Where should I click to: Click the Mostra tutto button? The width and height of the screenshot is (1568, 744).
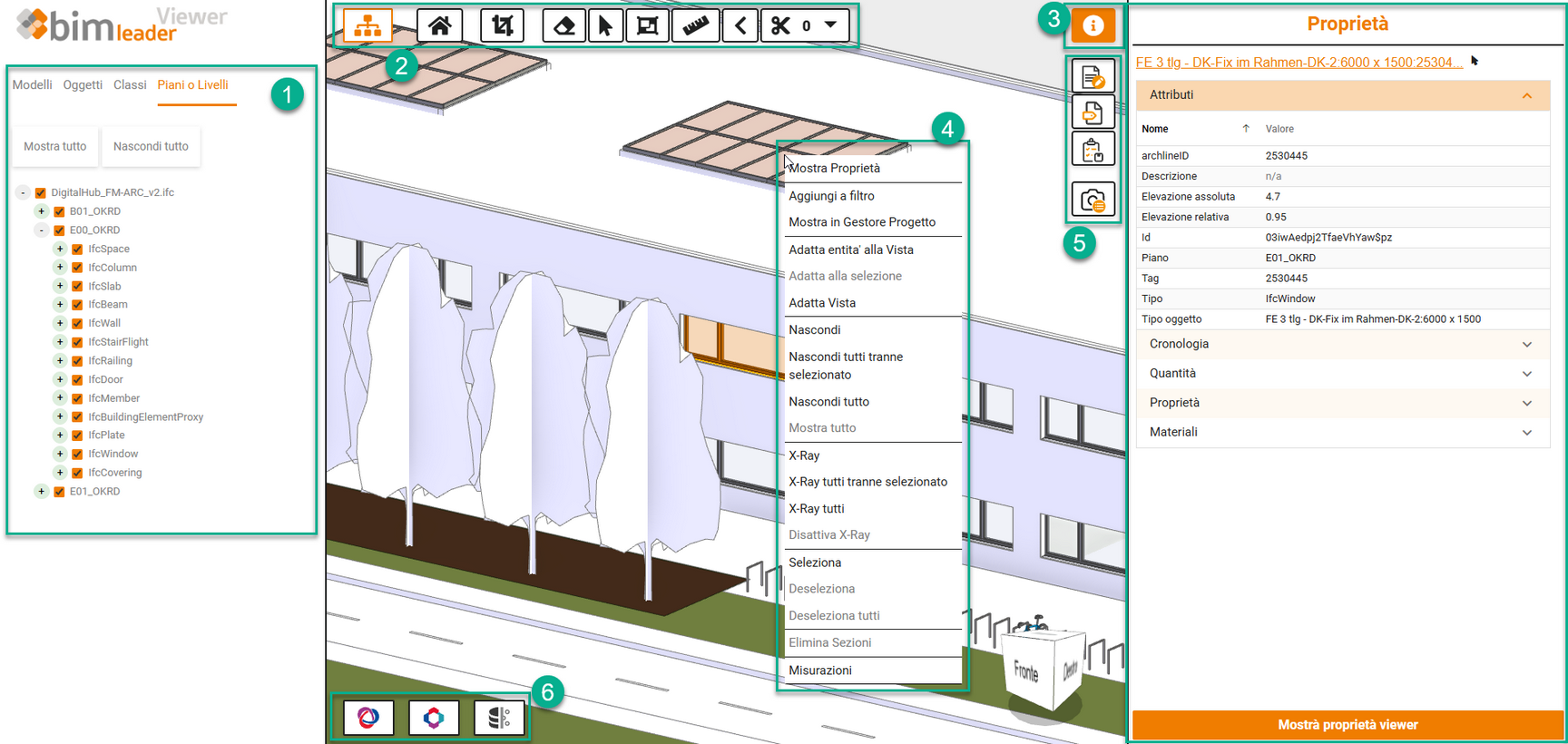pos(55,146)
